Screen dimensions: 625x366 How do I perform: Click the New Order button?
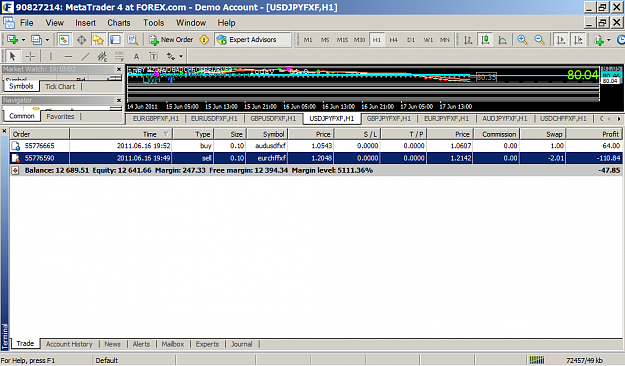click(x=171, y=40)
